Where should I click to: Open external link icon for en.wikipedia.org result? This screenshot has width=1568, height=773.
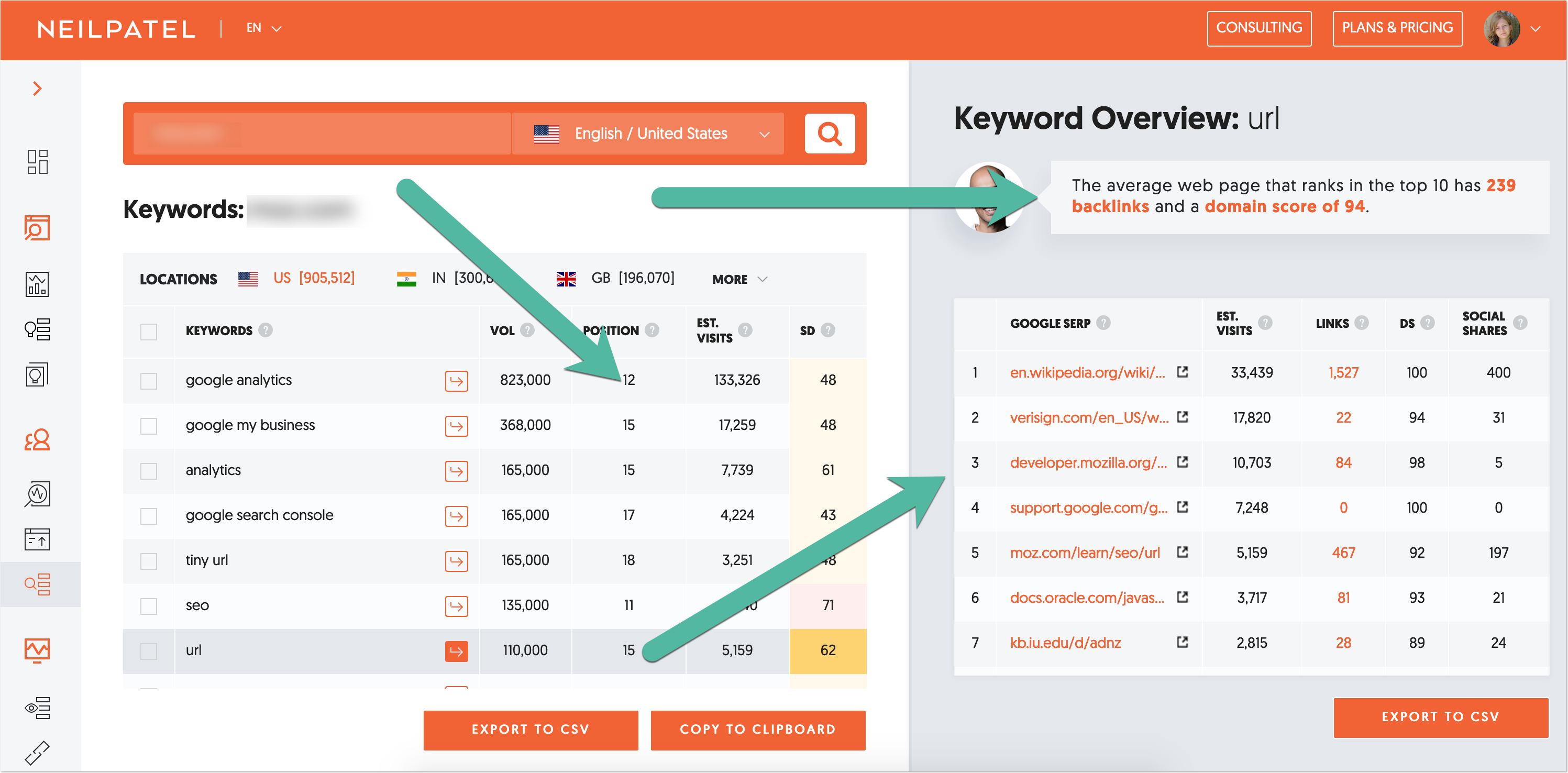1183,372
